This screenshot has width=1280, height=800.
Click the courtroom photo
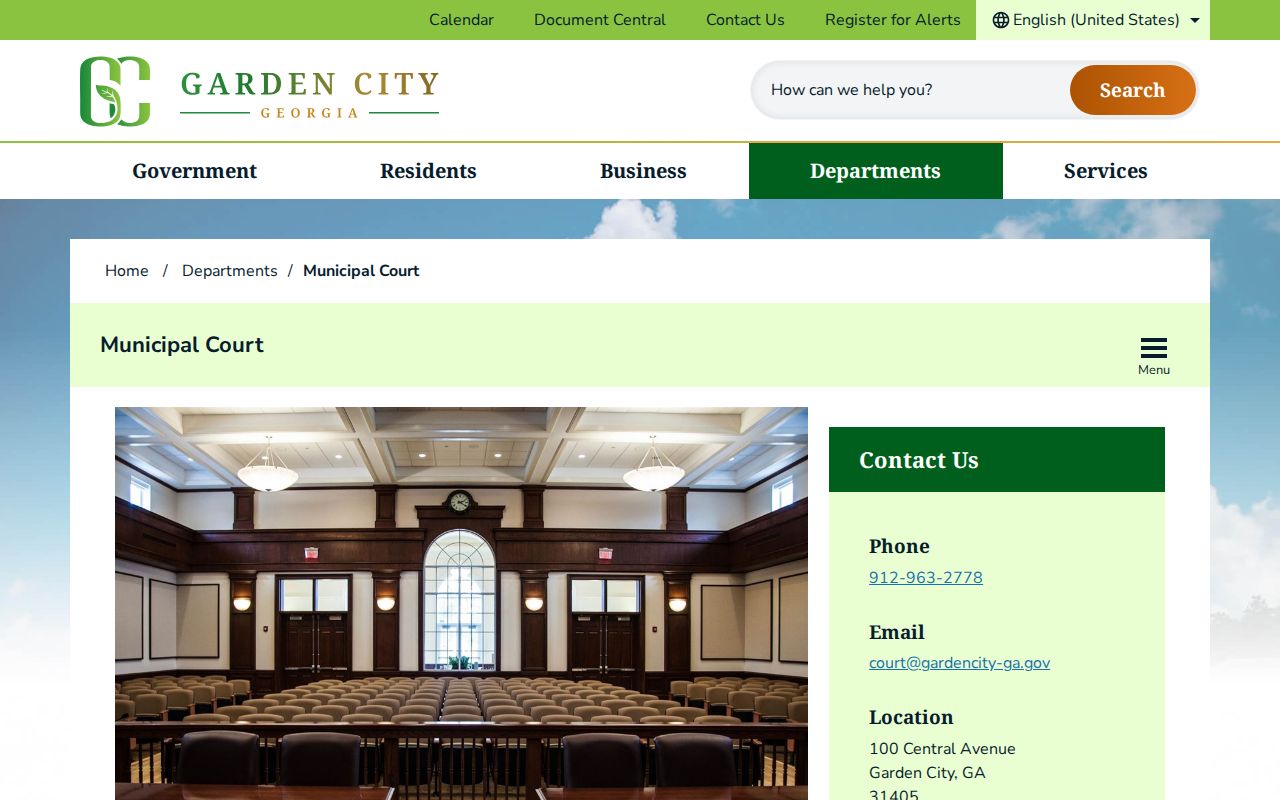461,603
